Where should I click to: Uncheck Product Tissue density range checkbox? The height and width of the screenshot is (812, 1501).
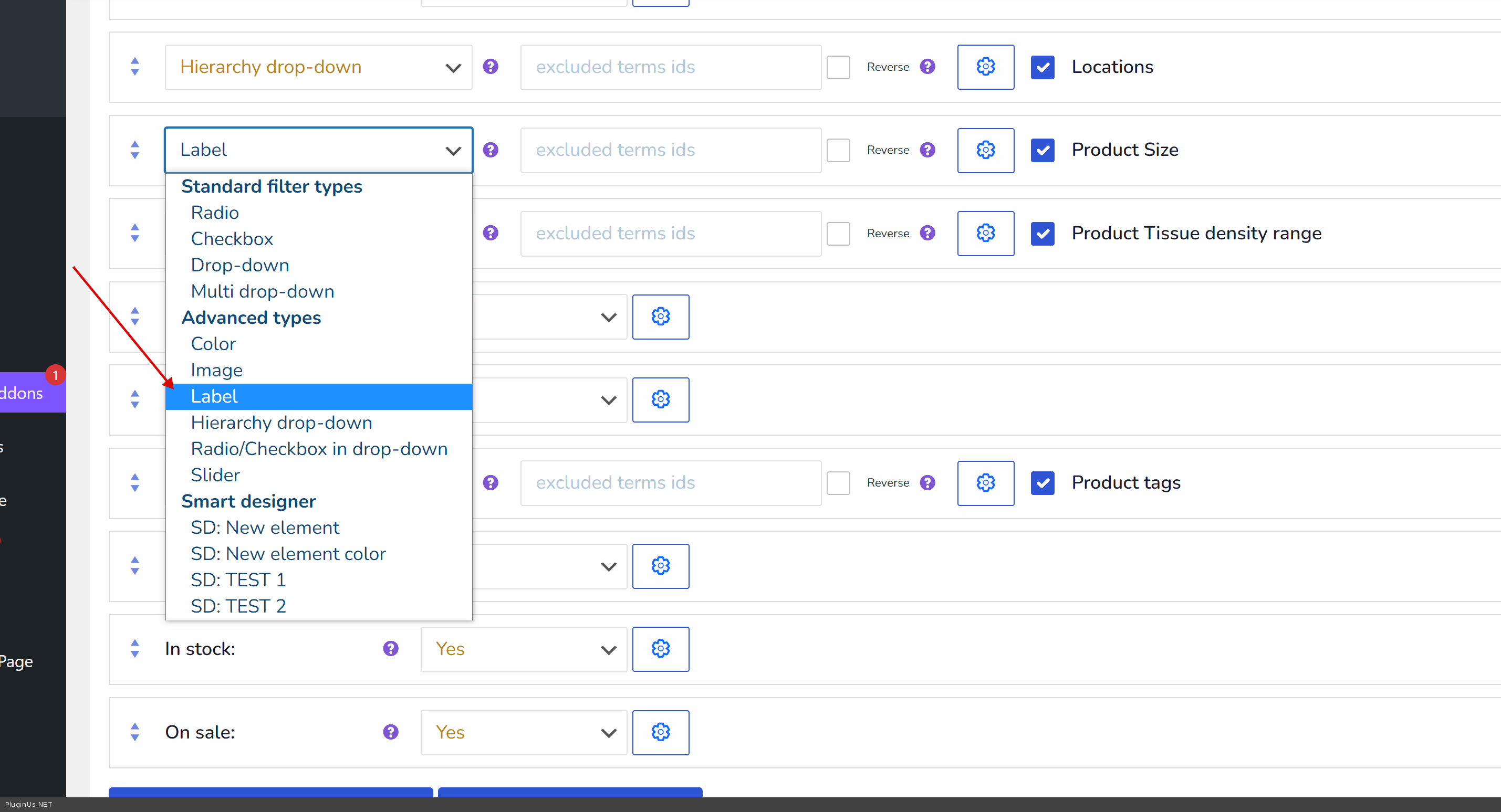[1042, 234]
